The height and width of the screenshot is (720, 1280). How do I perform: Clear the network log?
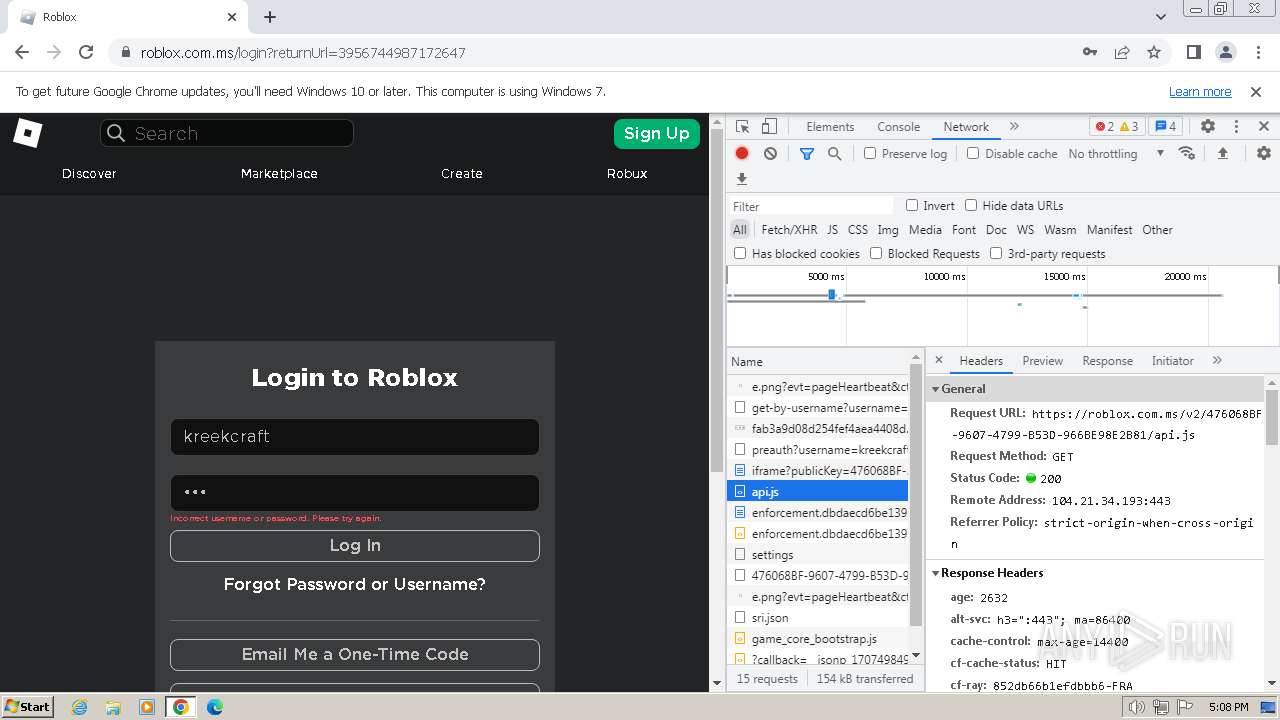(x=770, y=153)
